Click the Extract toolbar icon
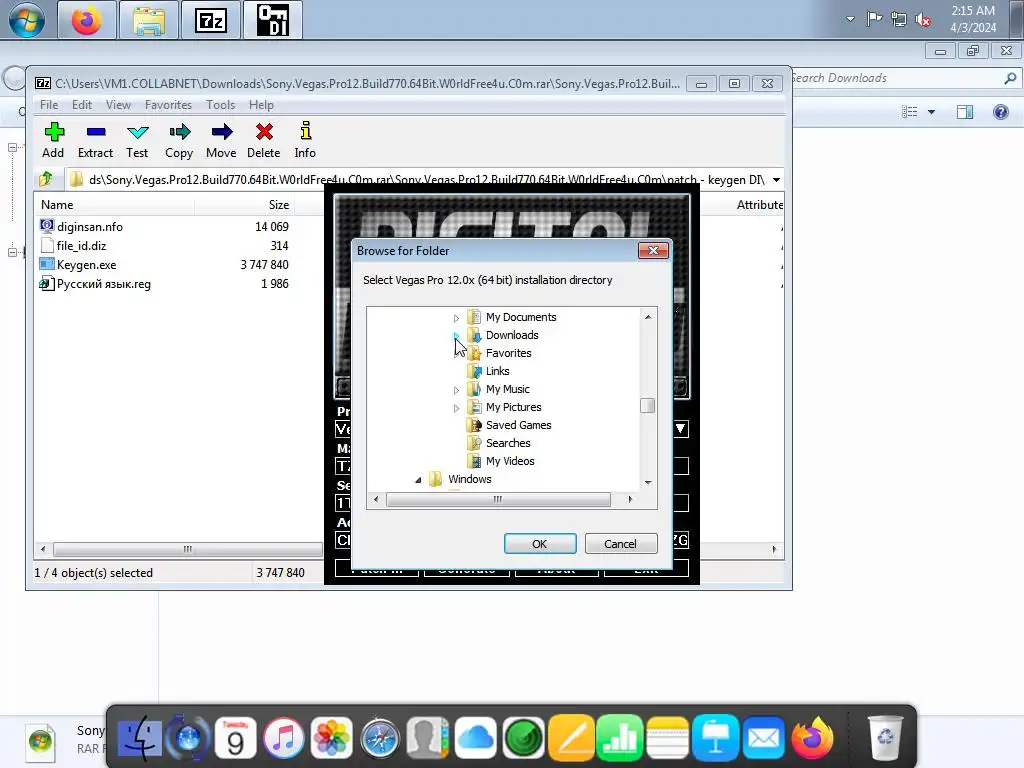This screenshot has width=1024, height=768. 95,140
